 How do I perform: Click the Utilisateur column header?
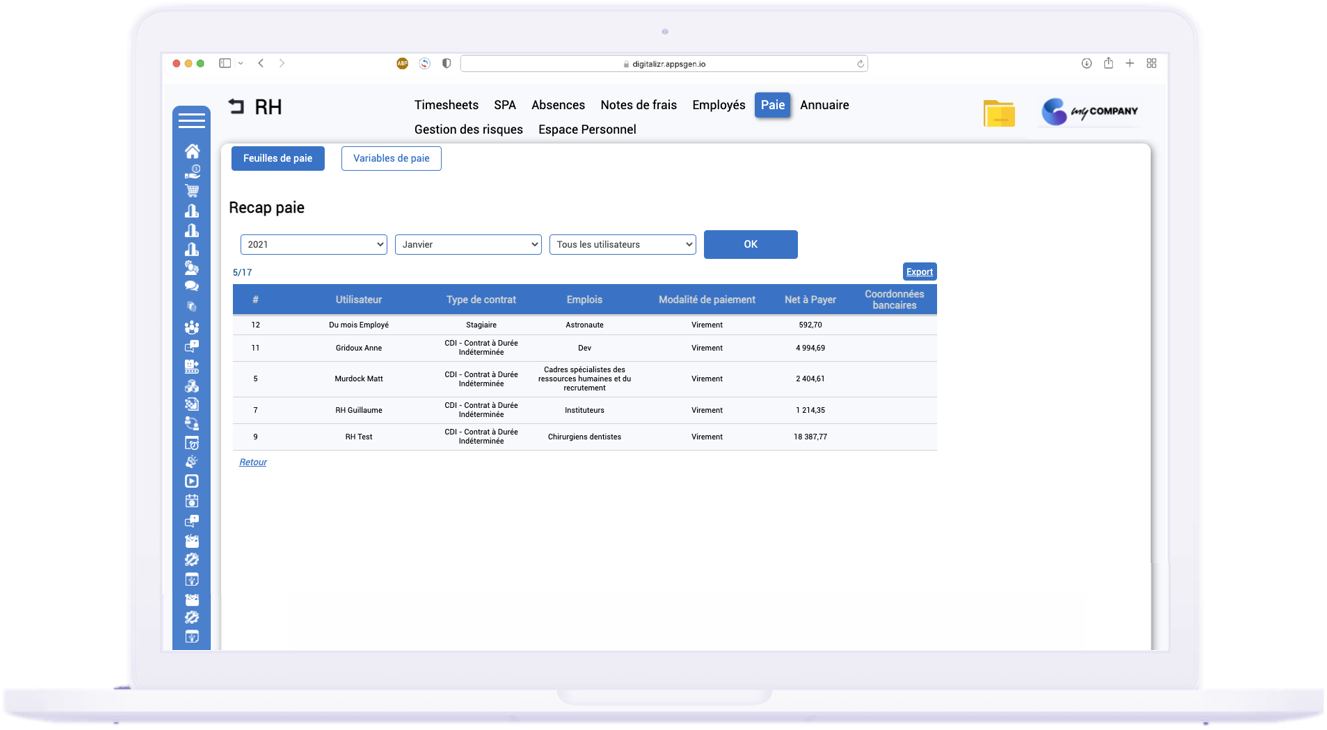(x=359, y=300)
